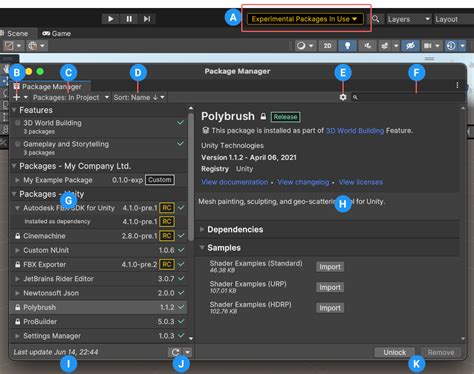Image resolution: width=474 pixels, height=374 pixels.
Task: Collapse the Features section
Action: tap(14, 110)
